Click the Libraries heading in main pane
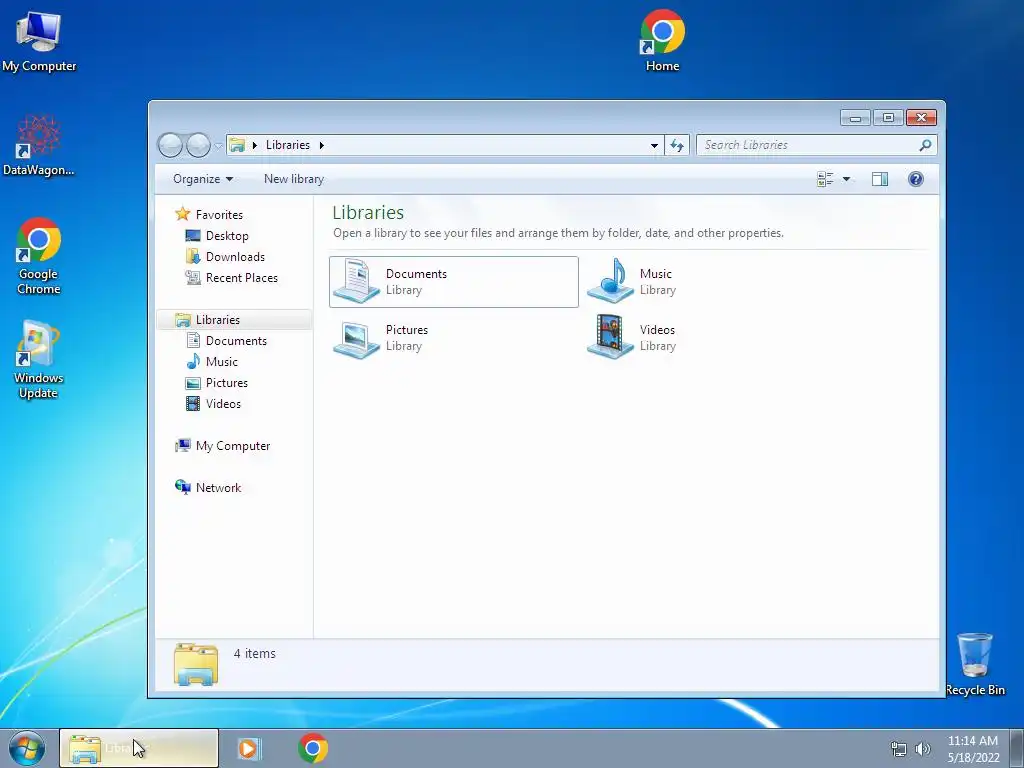This screenshot has height=768, width=1024. pyautogui.click(x=368, y=212)
